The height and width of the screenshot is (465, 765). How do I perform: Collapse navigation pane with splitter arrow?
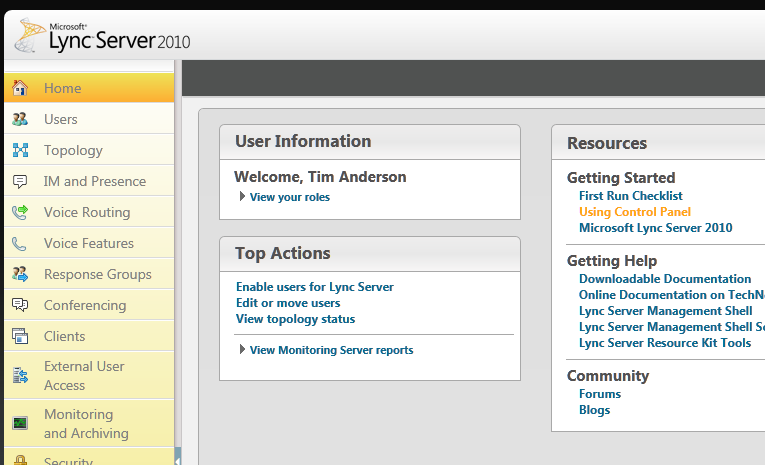click(x=178, y=459)
